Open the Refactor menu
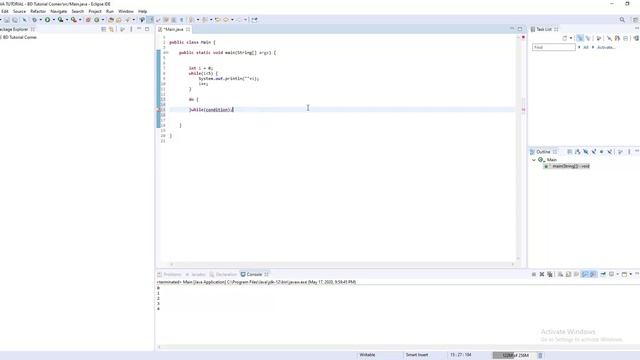640x360 pixels. pyautogui.click(x=38, y=11)
